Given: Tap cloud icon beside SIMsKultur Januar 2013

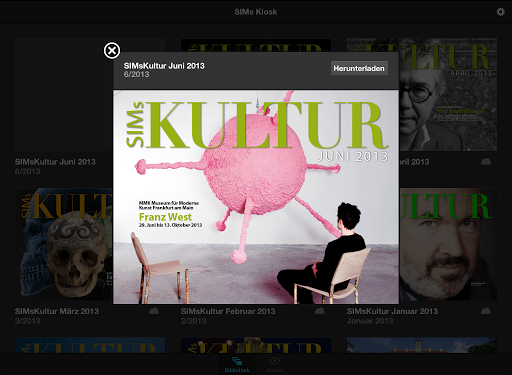Looking at the screenshot, I should click(486, 311).
